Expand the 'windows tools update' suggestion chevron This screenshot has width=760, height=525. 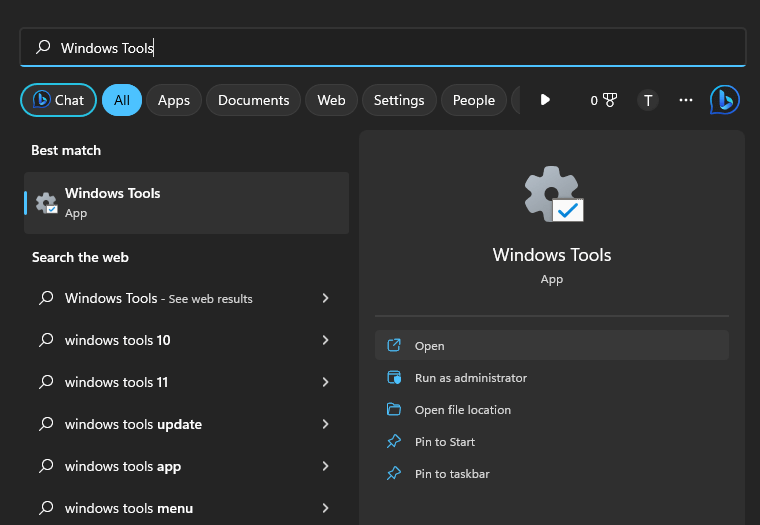click(325, 424)
